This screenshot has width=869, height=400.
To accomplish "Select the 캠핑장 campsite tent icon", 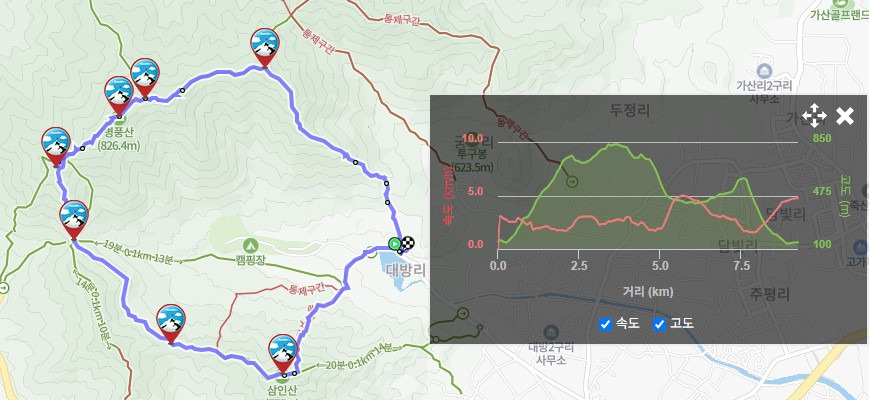I will coord(251,244).
